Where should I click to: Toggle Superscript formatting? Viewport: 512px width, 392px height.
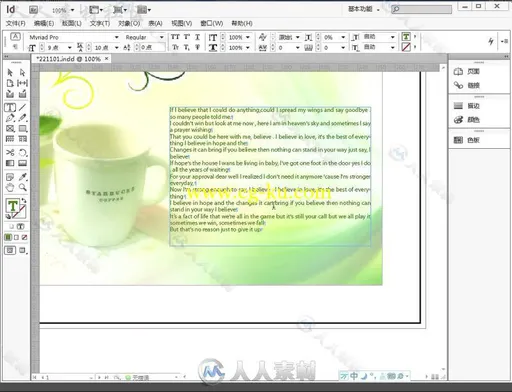[187, 37]
